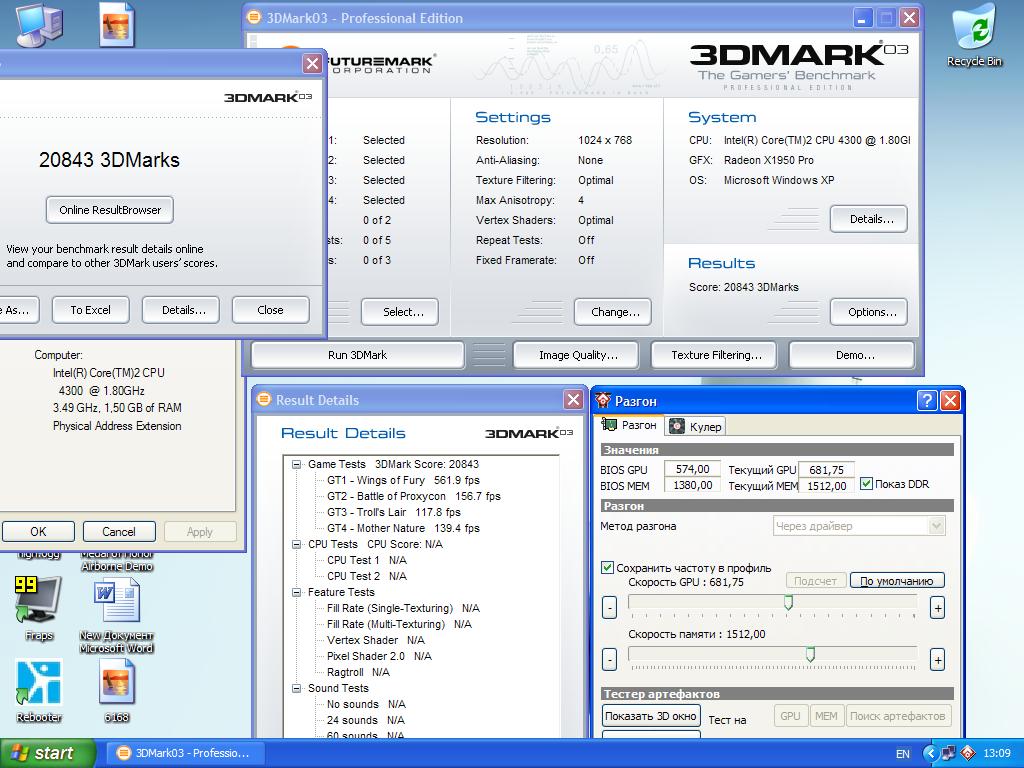Decrease memory speed with minus button
This screenshot has width=1024, height=768.
609,660
